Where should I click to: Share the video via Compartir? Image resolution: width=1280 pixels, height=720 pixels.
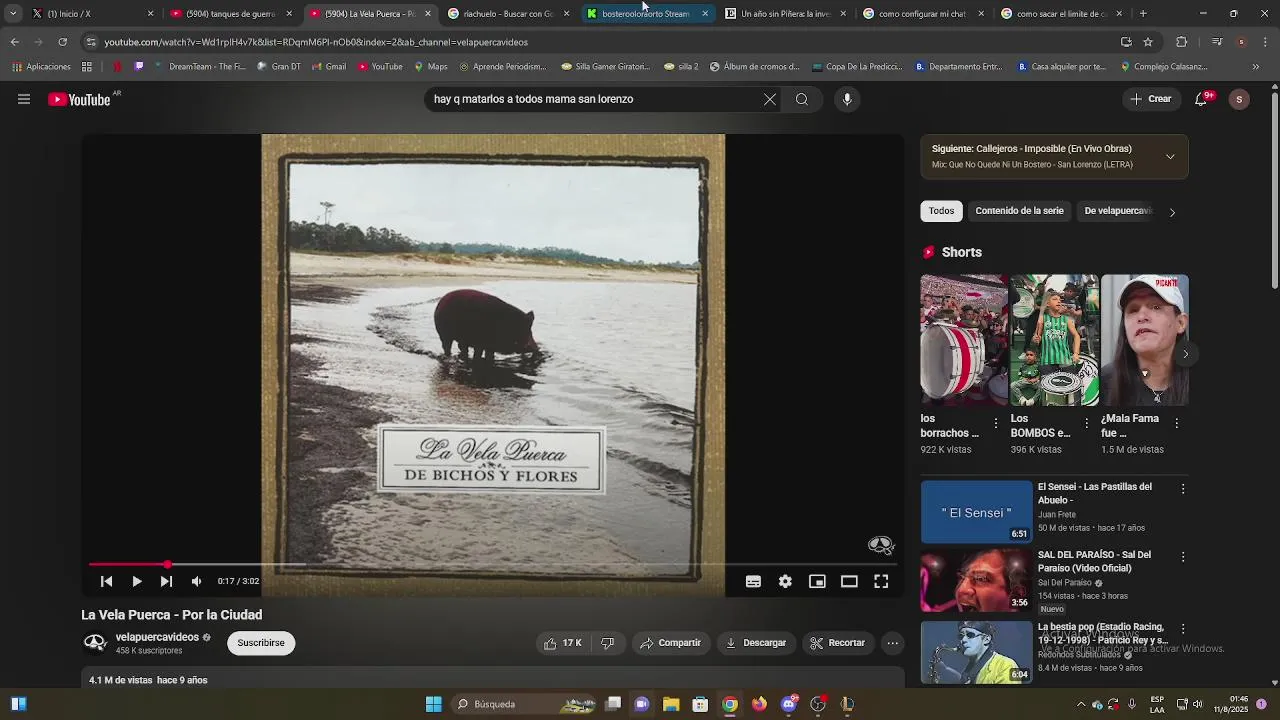[x=671, y=643]
